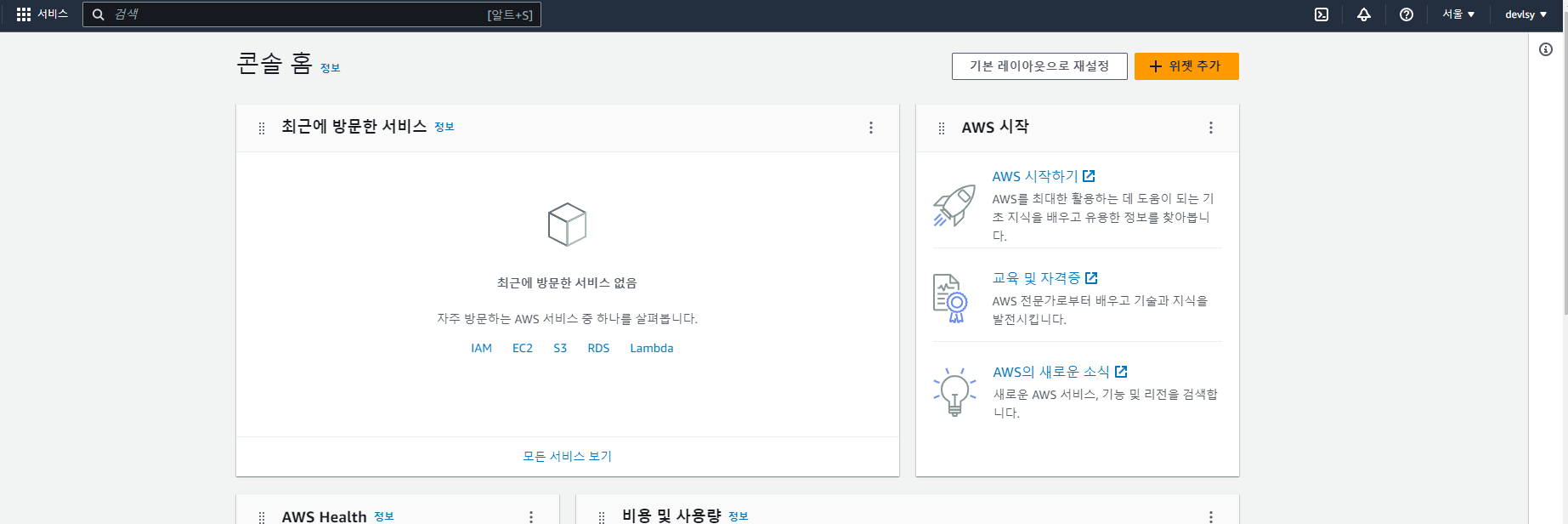The height and width of the screenshot is (524, 1568).
Task: Open the Lambda service link
Action: point(652,348)
